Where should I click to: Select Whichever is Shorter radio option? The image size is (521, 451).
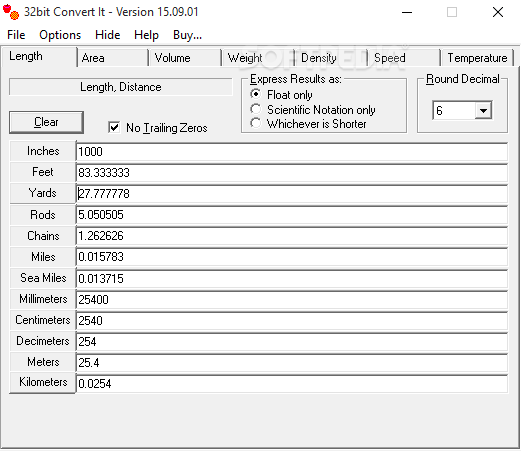coord(256,123)
